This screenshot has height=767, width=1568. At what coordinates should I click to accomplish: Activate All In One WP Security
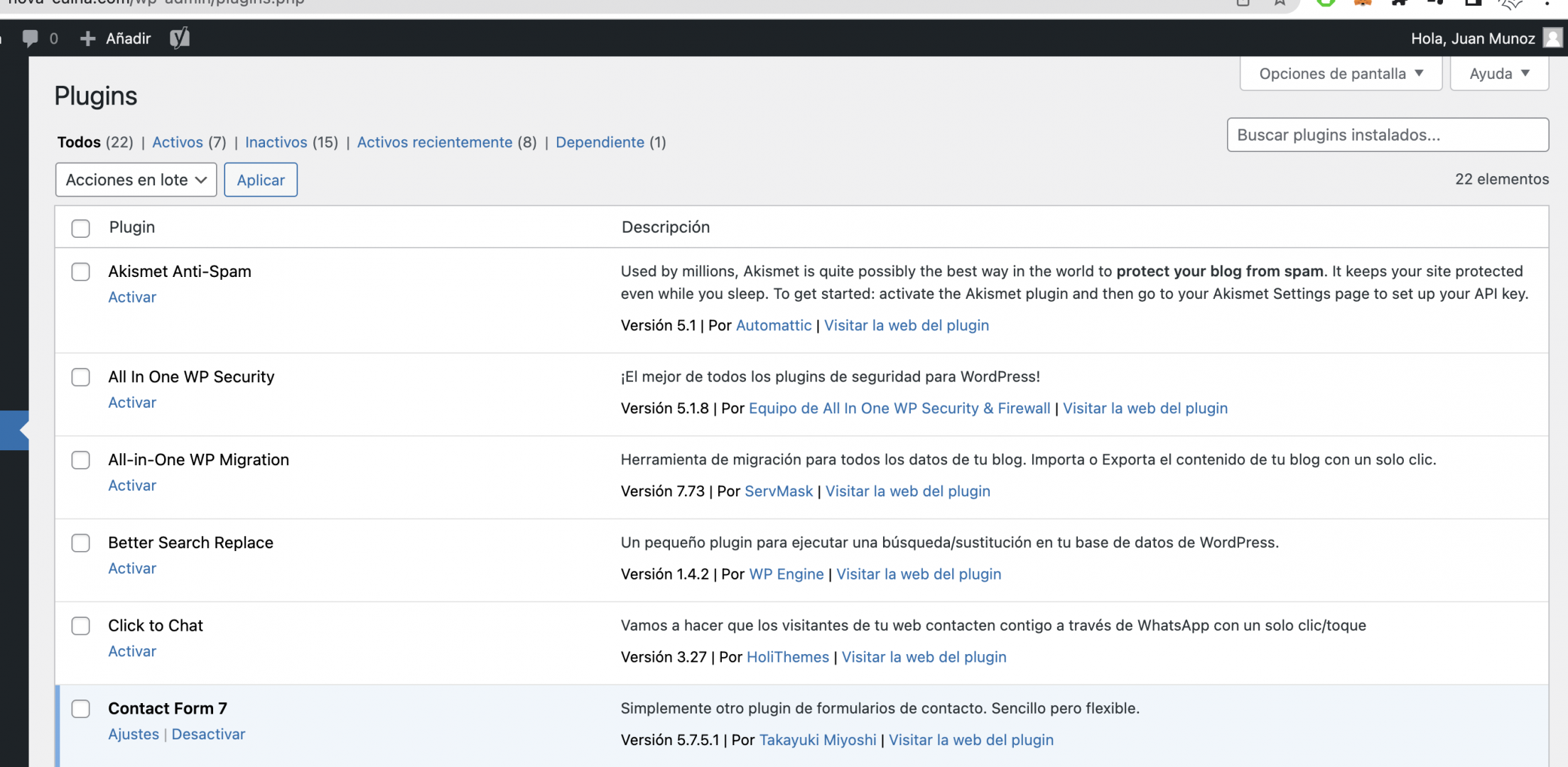(x=132, y=402)
